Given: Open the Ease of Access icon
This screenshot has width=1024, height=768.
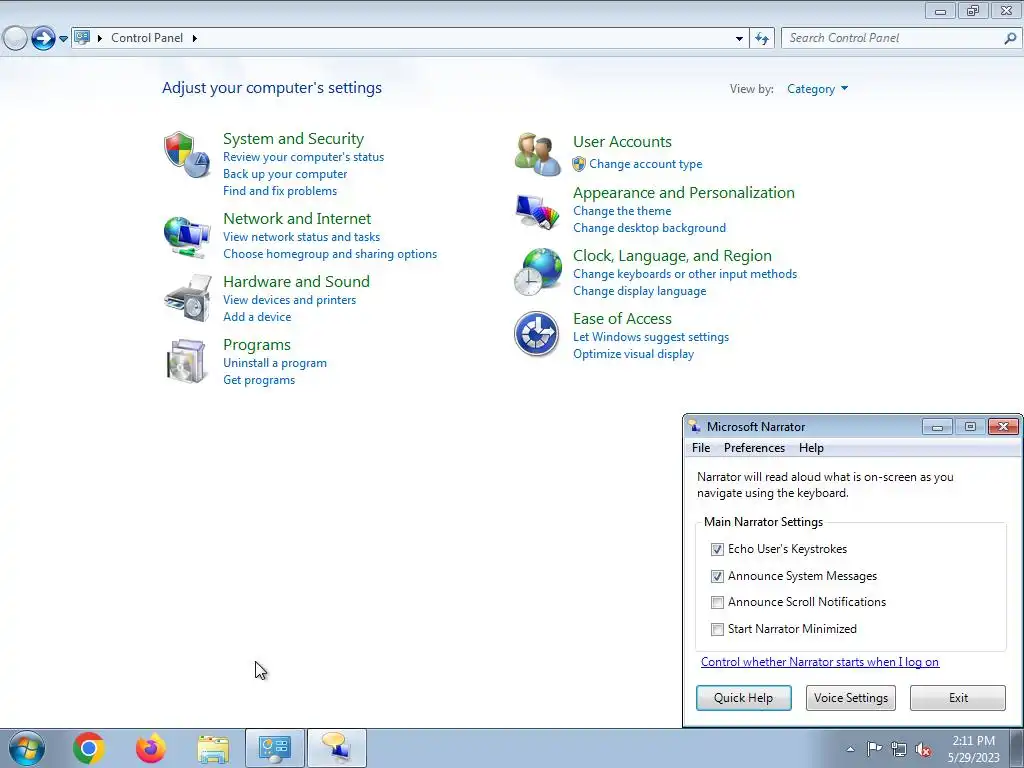Looking at the screenshot, I should tap(536, 334).
